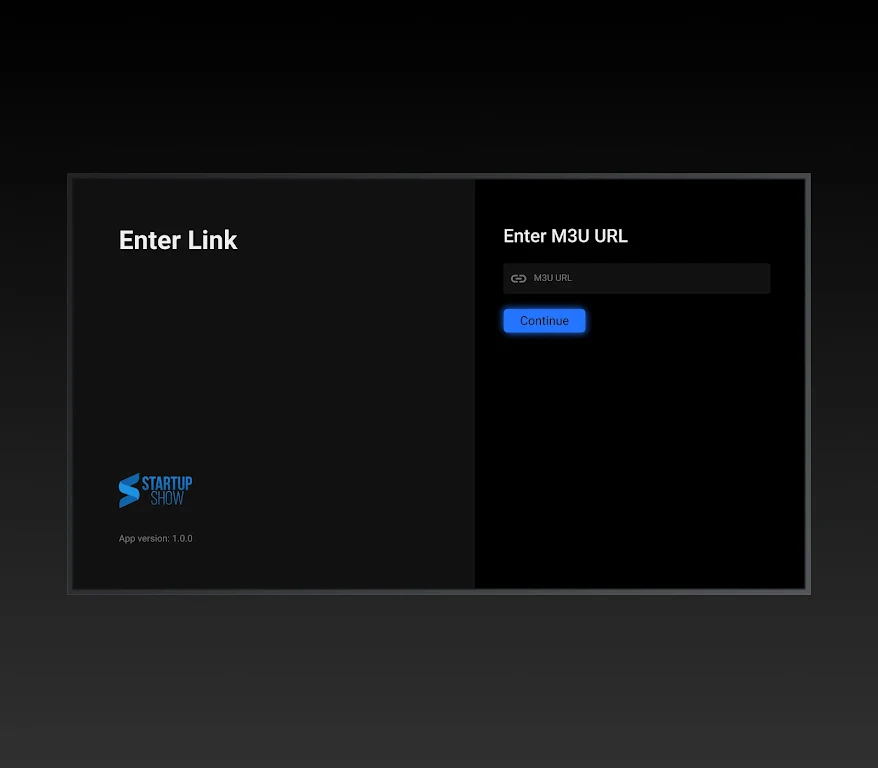Click the 'App version: 1.0.0' label

tap(155, 539)
